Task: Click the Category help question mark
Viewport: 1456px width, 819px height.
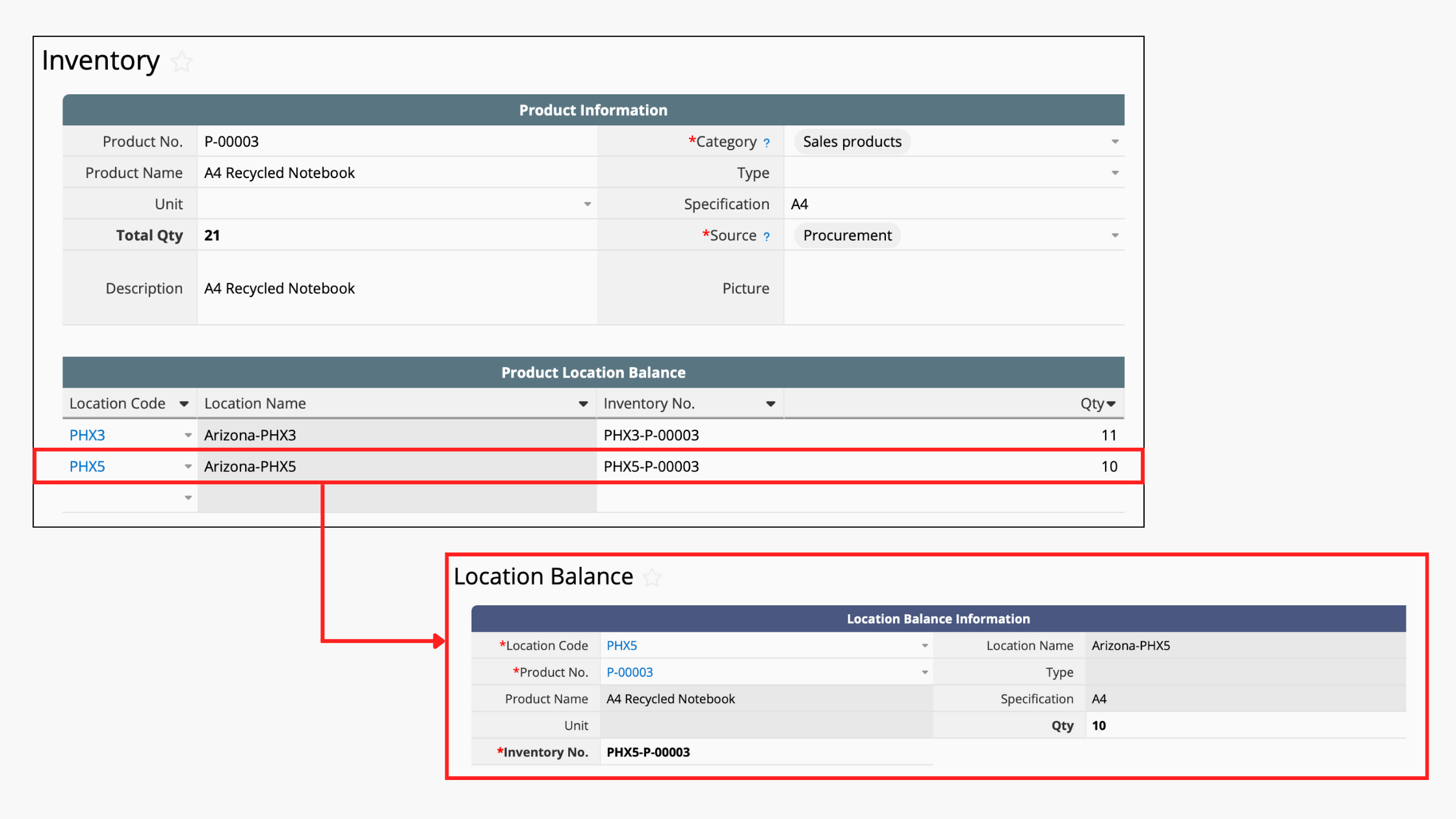Action: coord(767,143)
